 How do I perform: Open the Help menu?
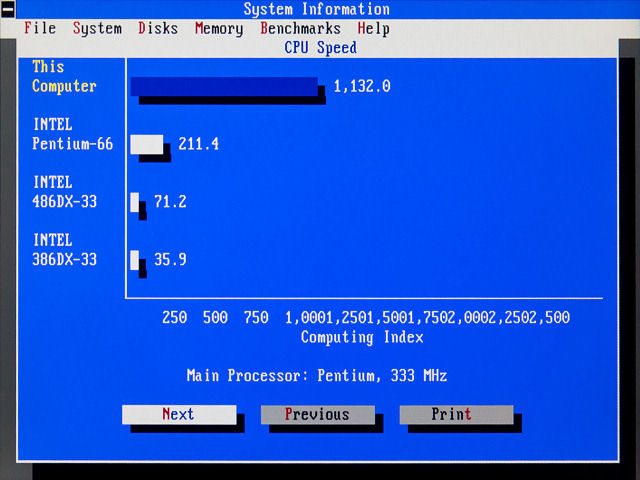click(x=373, y=29)
